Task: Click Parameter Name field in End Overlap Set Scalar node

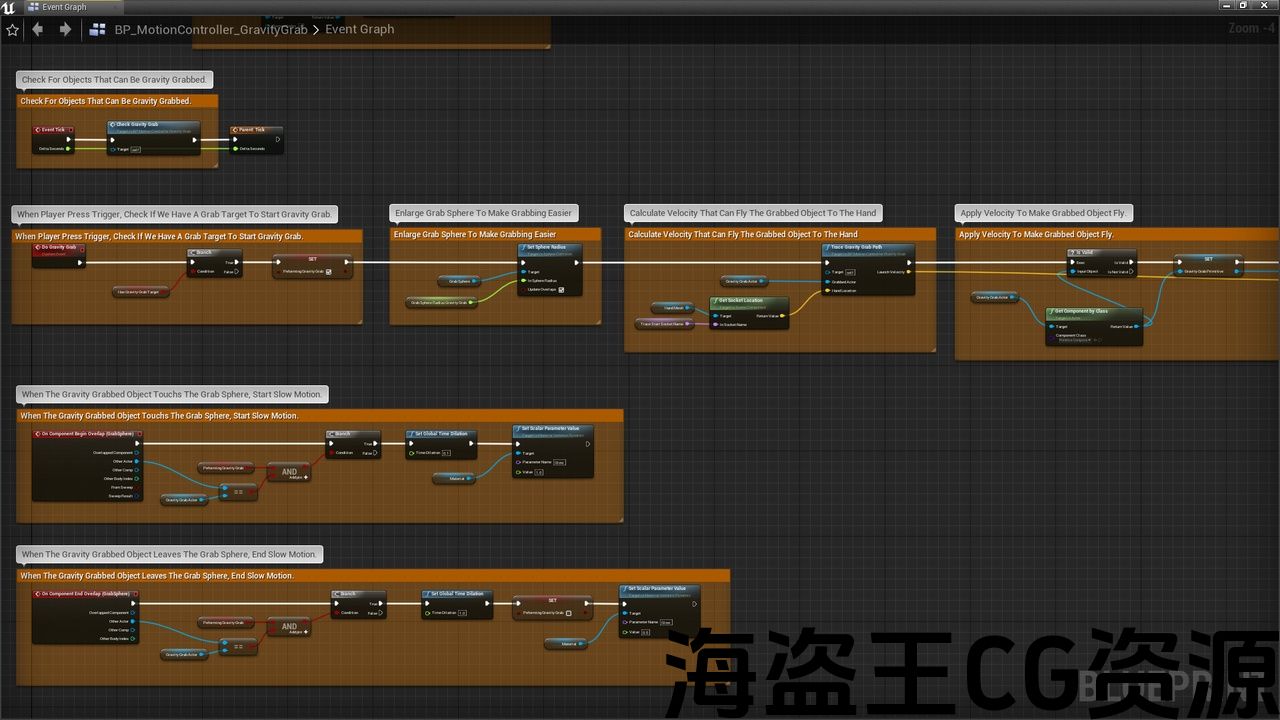Action: pos(666,622)
